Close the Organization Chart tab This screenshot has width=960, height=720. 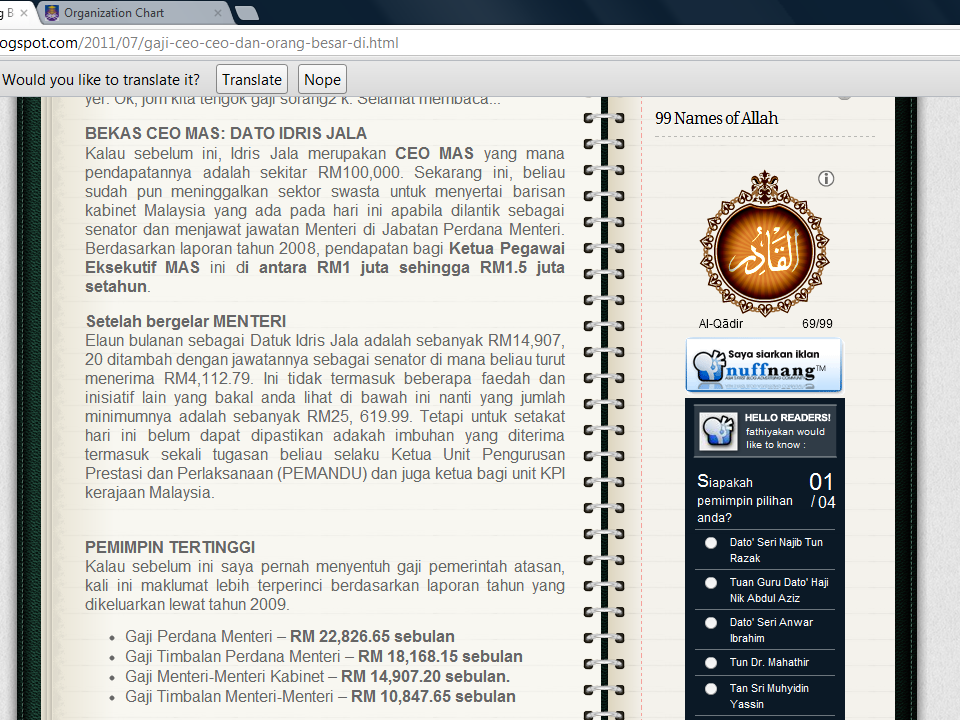point(217,13)
